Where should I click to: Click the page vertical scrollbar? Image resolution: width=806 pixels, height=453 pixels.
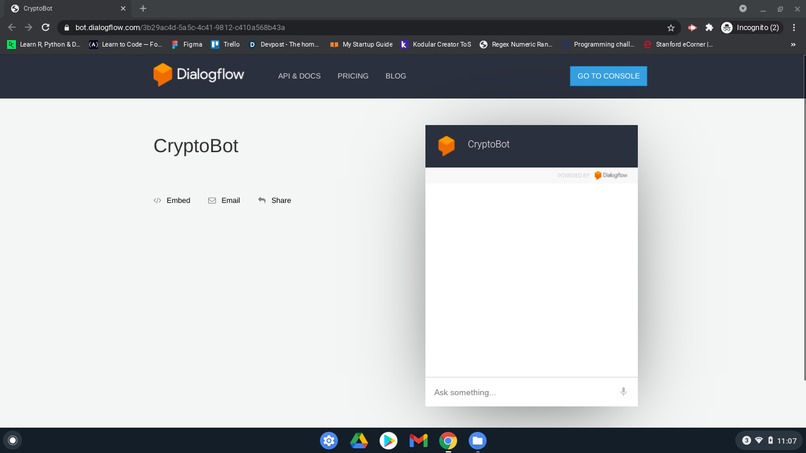click(803, 218)
